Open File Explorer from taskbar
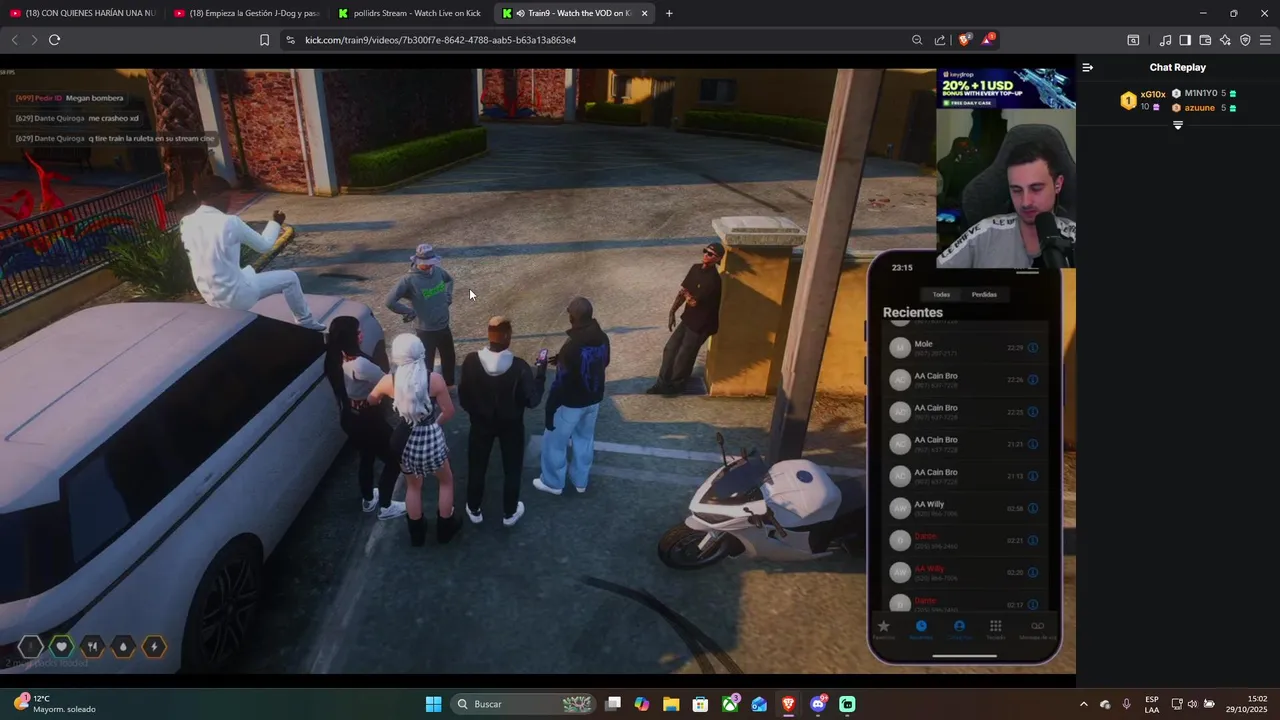 (x=671, y=704)
